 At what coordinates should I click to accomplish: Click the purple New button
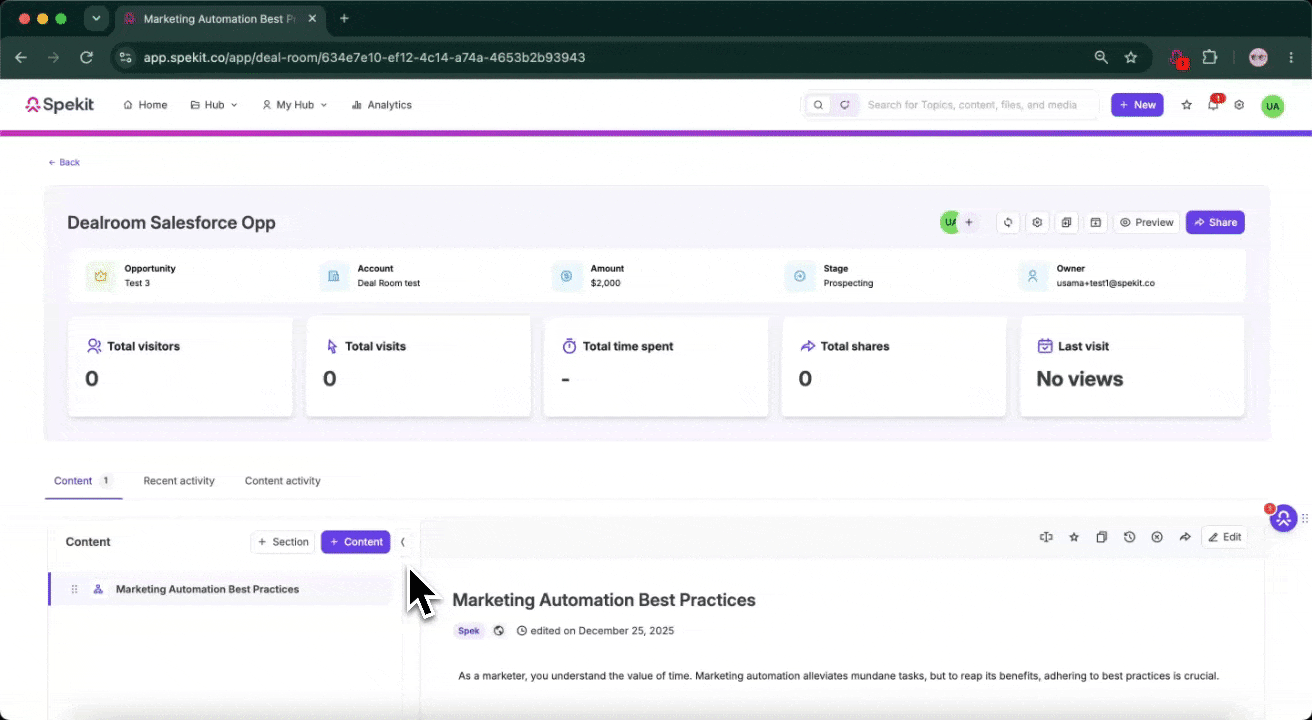tap(1137, 105)
